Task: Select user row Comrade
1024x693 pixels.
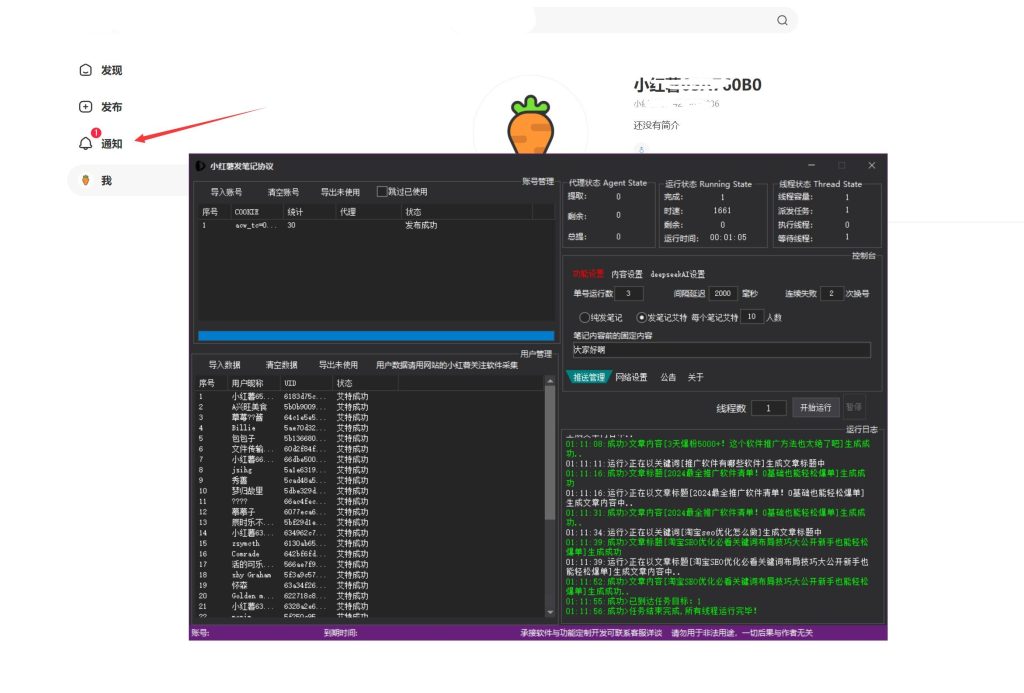Action: click(370, 554)
